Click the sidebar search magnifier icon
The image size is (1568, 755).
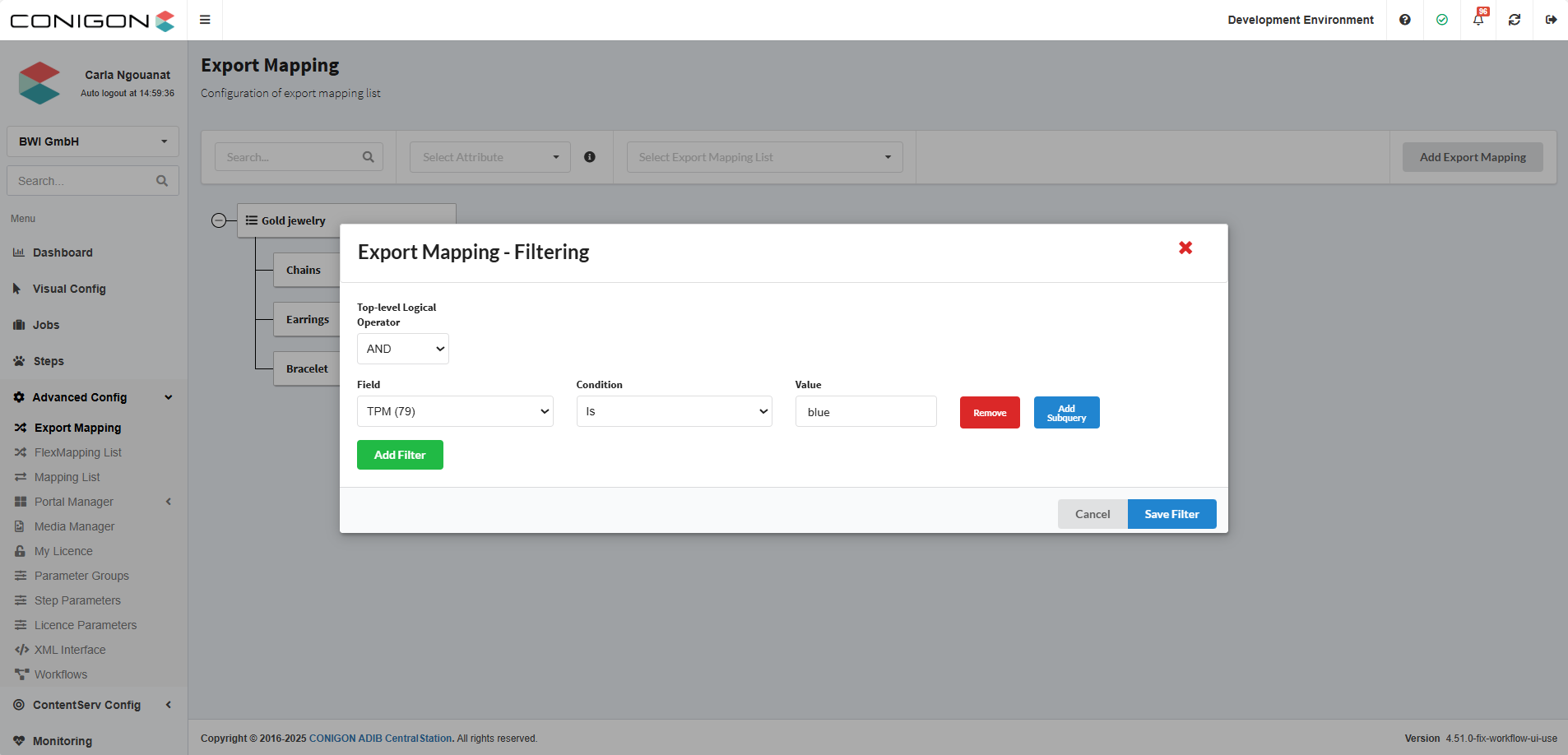(162, 181)
